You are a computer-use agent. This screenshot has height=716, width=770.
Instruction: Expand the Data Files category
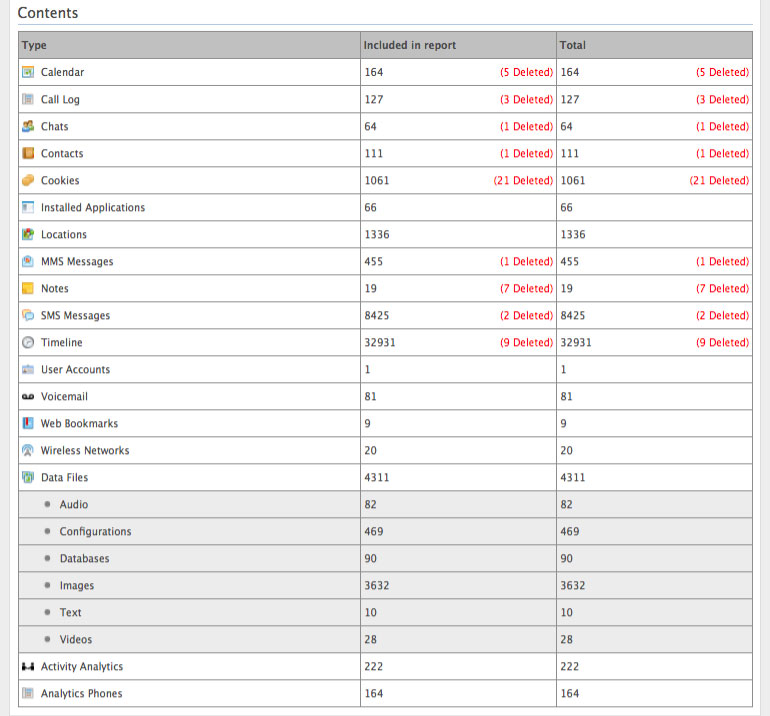(x=64, y=478)
